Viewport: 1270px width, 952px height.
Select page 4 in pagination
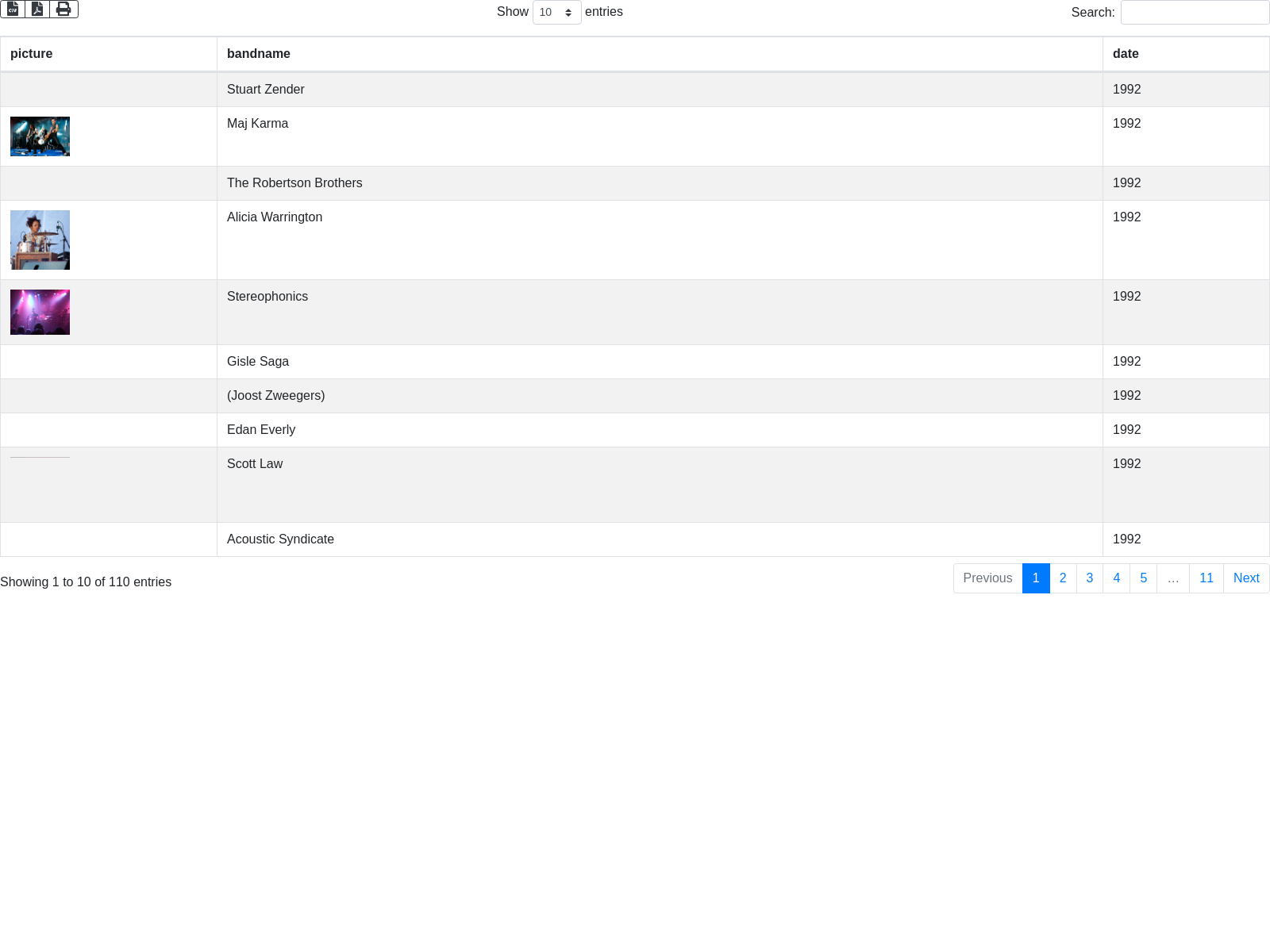coord(1117,578)
